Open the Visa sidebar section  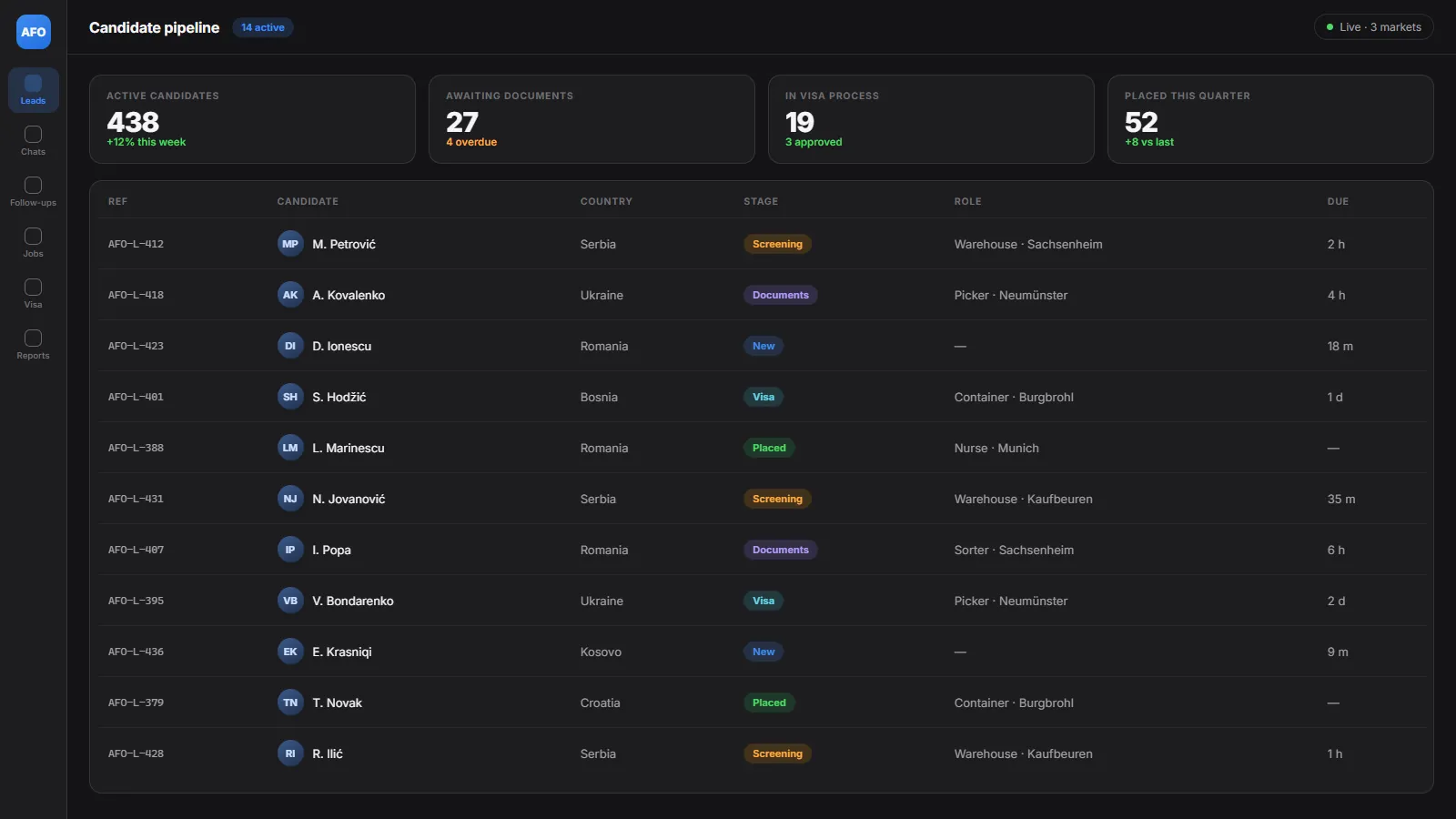(x=33, y=294)
